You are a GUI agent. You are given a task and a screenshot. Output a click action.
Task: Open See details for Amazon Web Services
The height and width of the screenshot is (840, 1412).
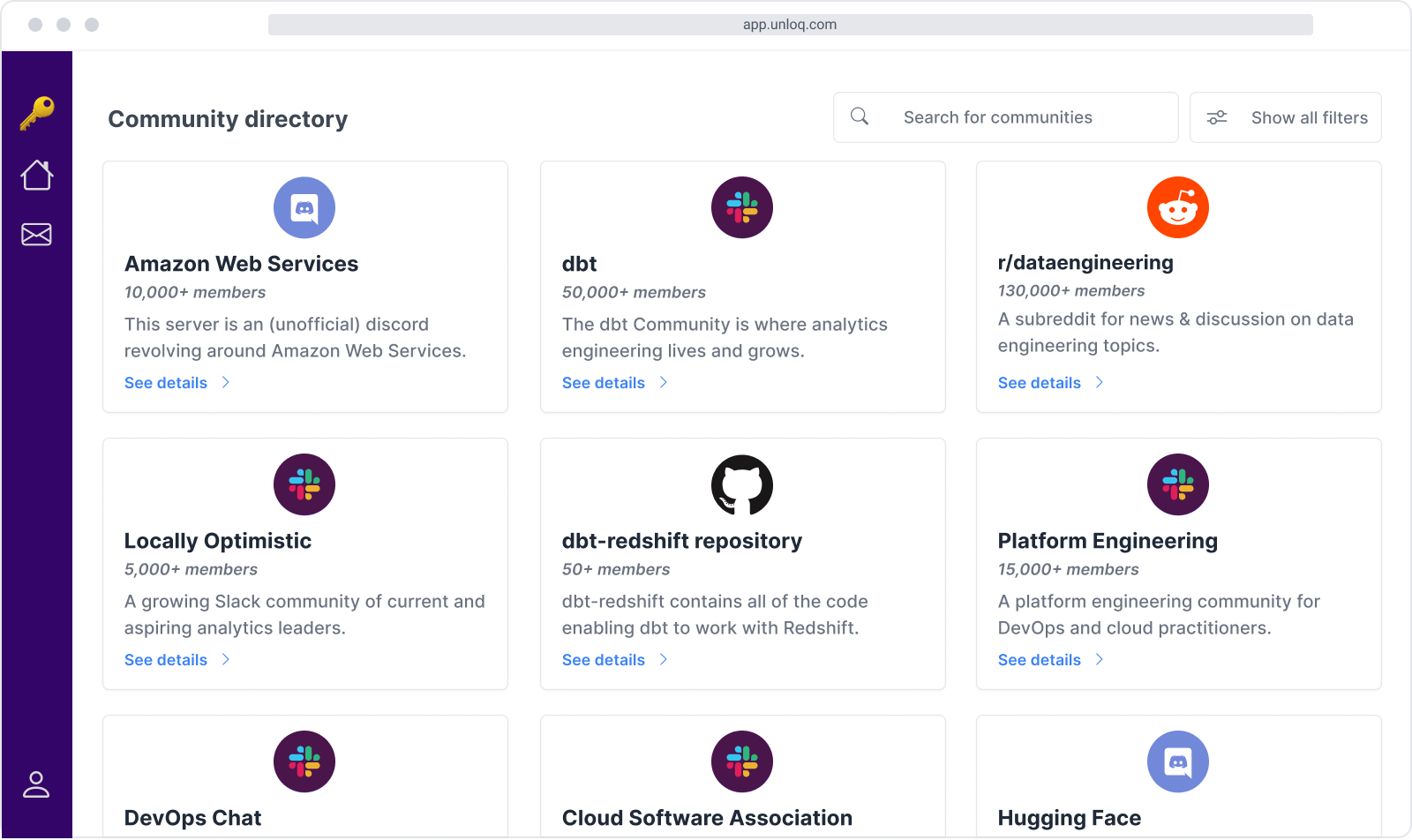166,383
